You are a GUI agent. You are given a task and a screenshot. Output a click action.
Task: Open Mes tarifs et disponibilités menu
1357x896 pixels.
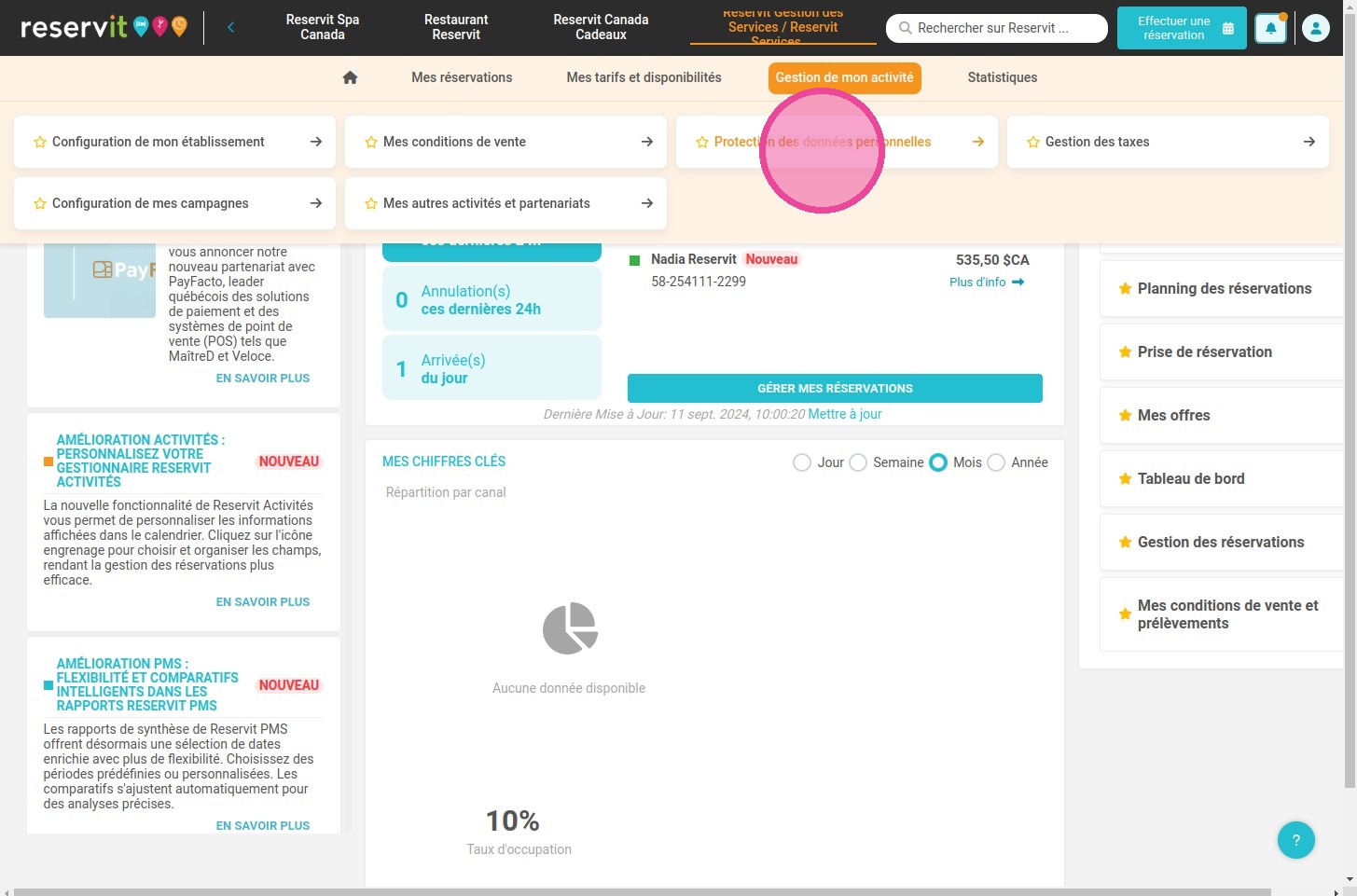click(644, 77)
